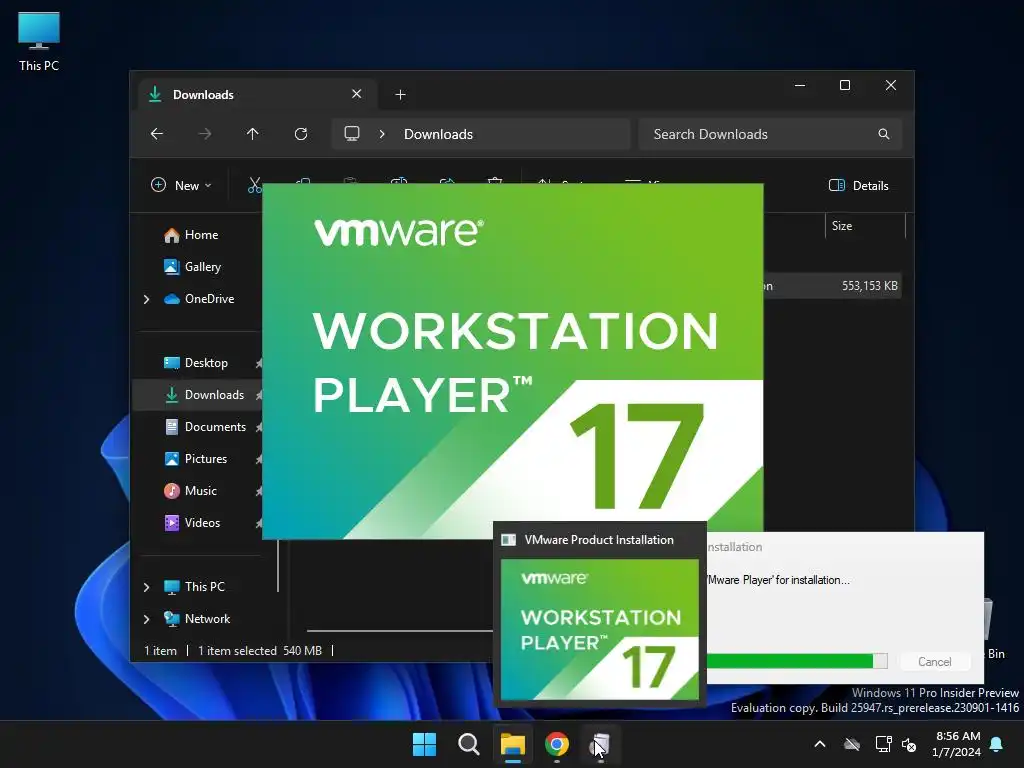Expand the address bar chevron before Downloads
The width and height of the screenshot is (1024, 768).
(x=382, y=134)
